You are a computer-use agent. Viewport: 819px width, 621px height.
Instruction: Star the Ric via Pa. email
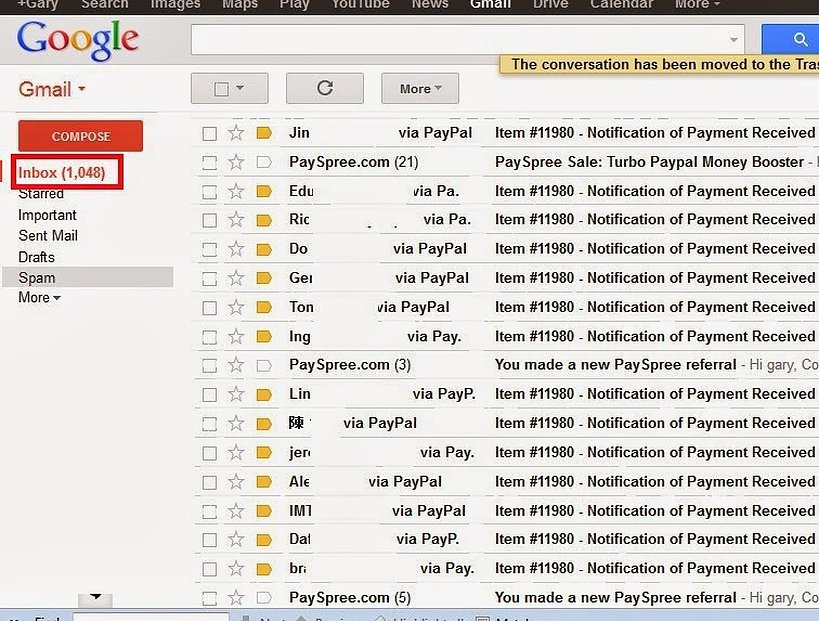point(236,220)
